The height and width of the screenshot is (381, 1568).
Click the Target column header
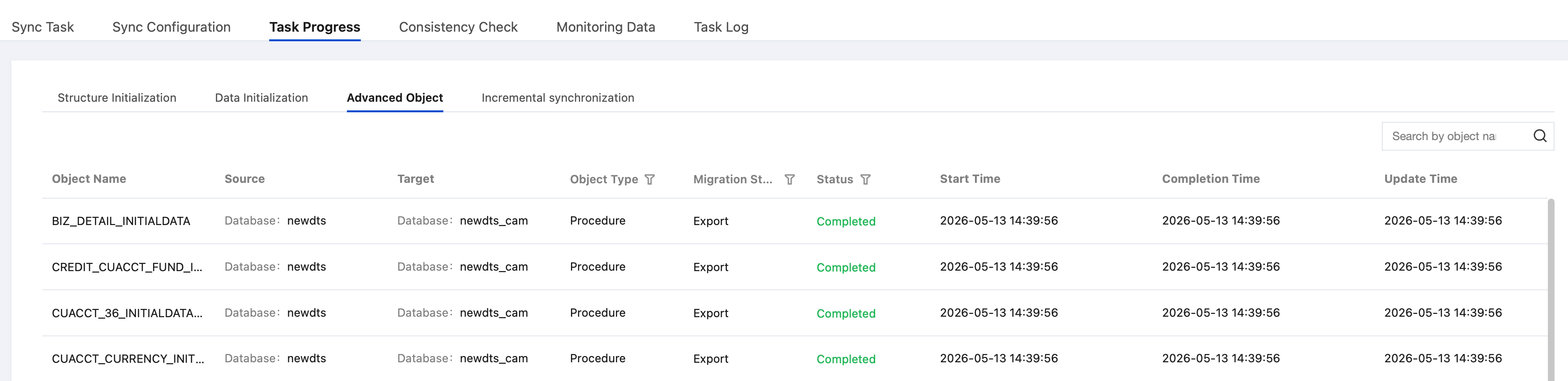click(x=416, y=179)
